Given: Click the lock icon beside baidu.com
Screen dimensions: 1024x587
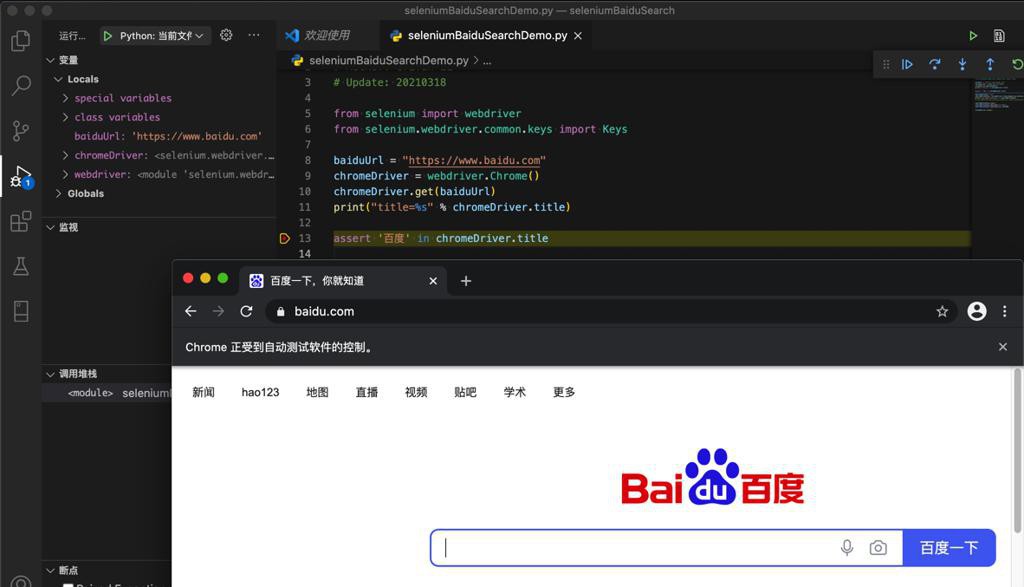Looking at the screenshot, I should point(281,311).
